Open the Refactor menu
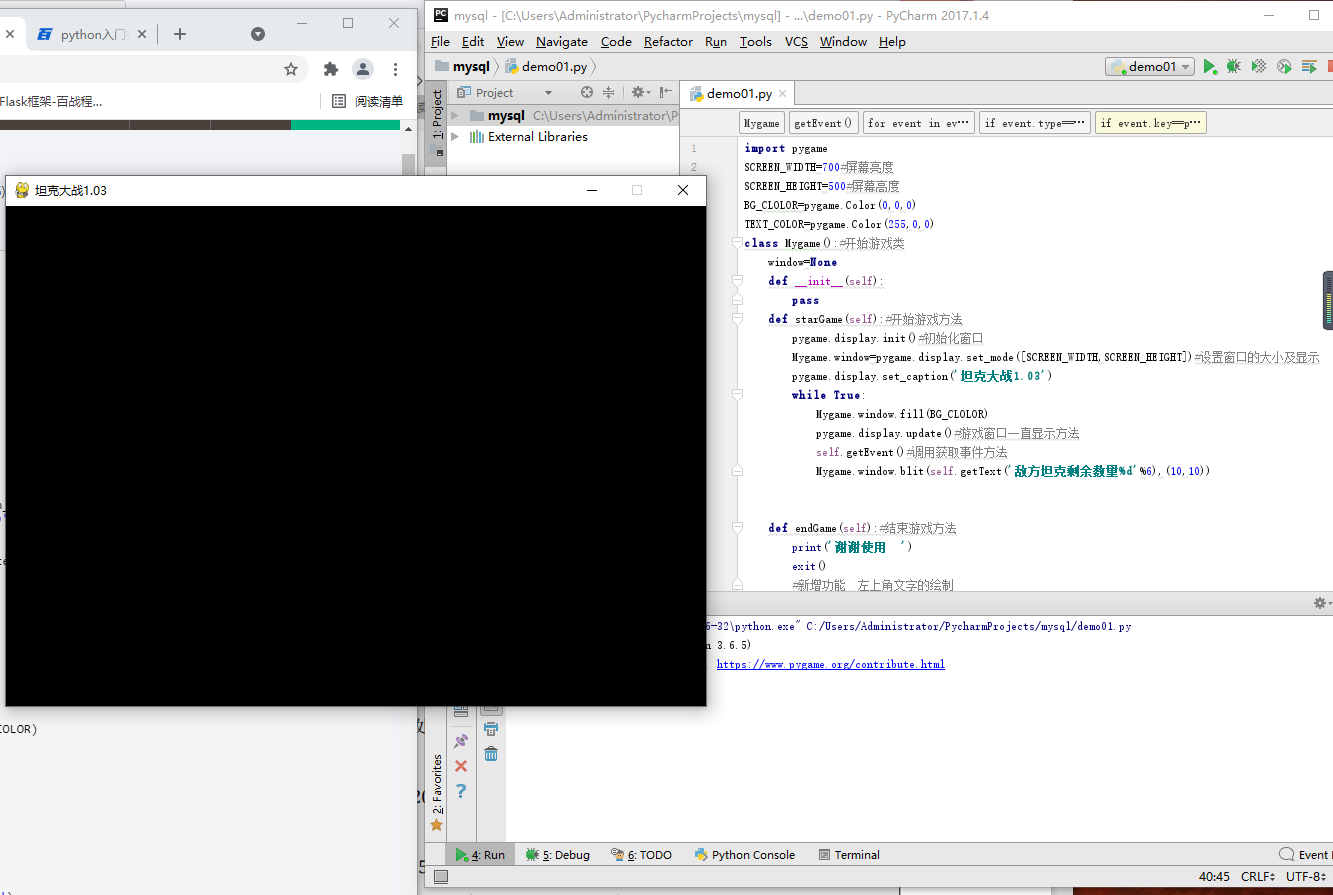 click(x=668, y=41)
